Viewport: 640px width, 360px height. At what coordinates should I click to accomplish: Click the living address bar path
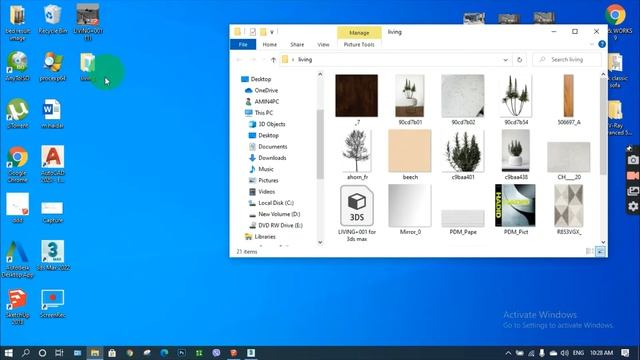[x=305, y=60]
